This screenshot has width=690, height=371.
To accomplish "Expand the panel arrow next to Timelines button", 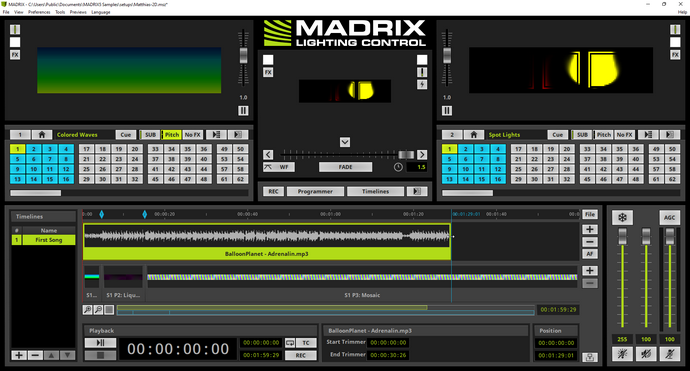I will coord(417,191).
